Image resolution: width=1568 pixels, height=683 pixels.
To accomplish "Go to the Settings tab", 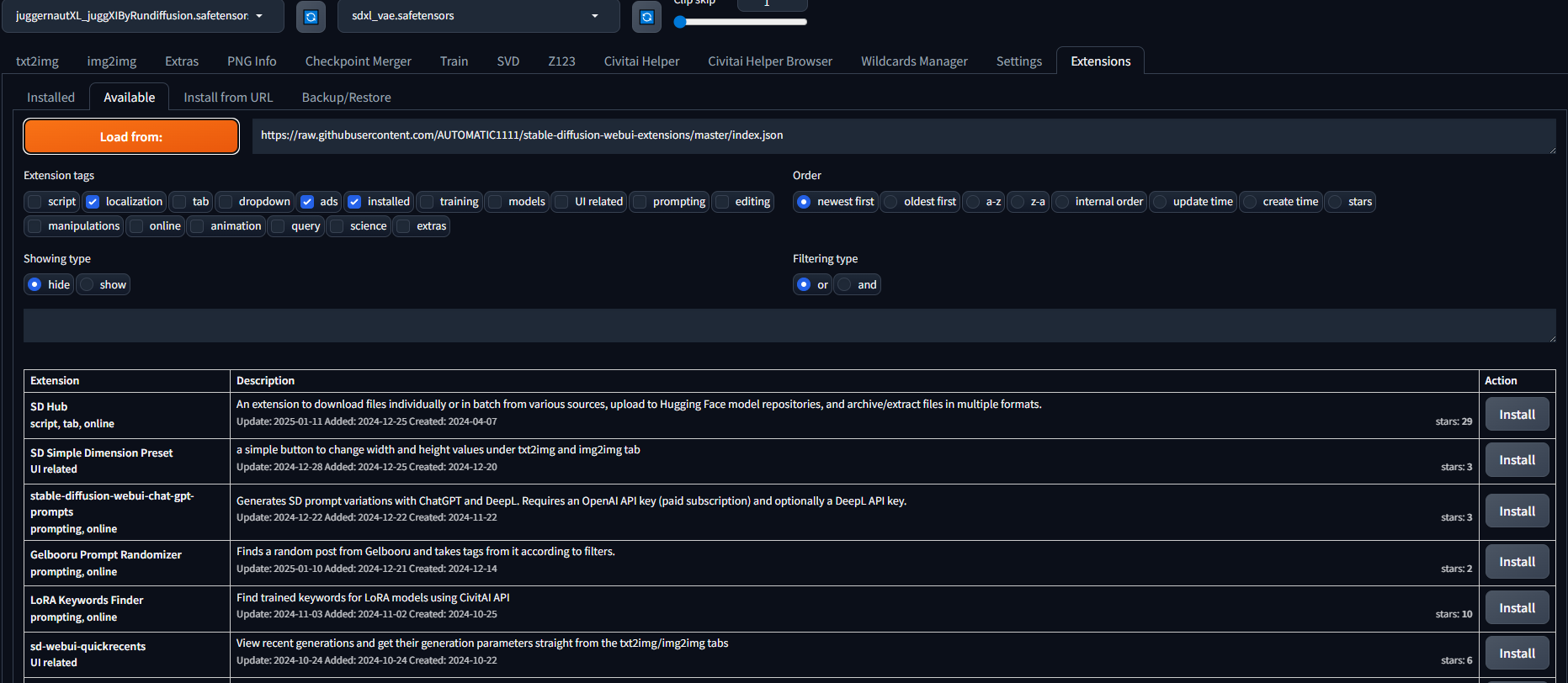I will tap(1018, 61).
